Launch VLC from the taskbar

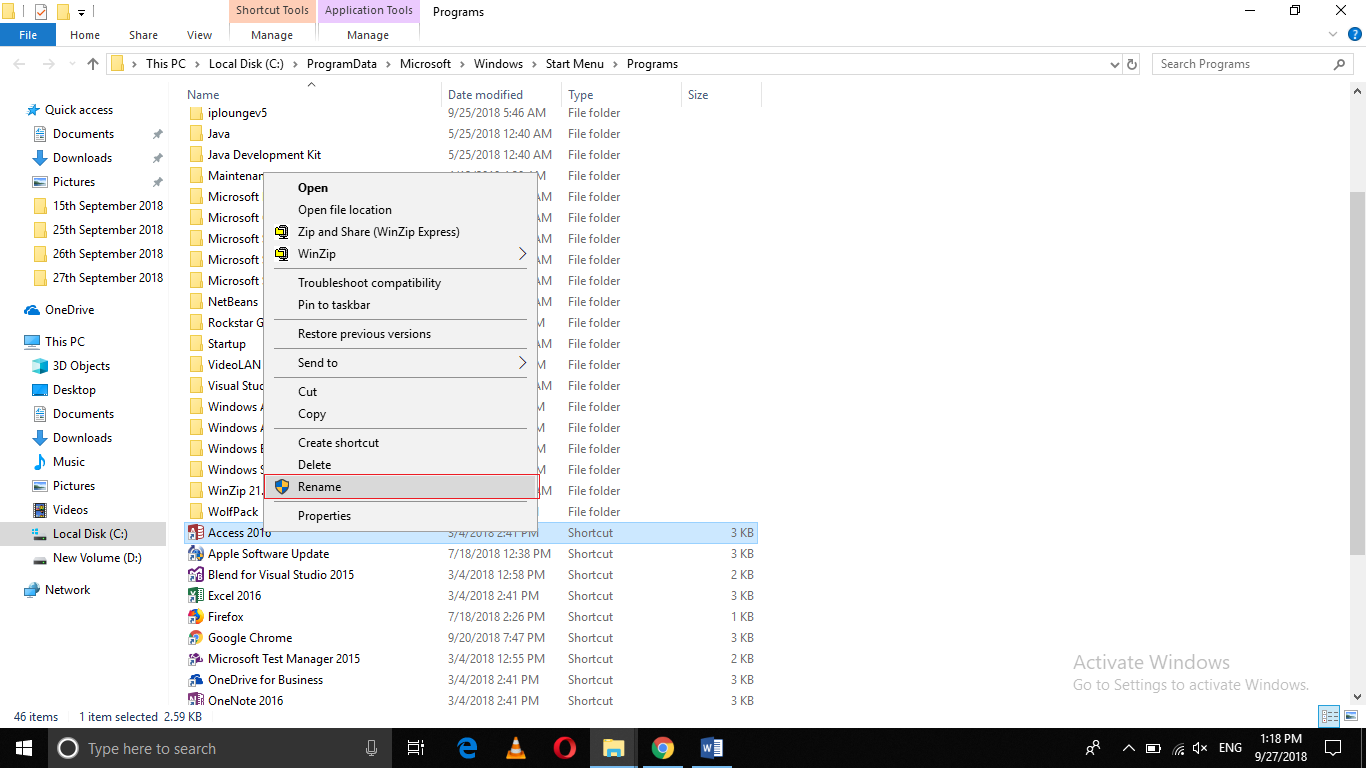(515, 748)
